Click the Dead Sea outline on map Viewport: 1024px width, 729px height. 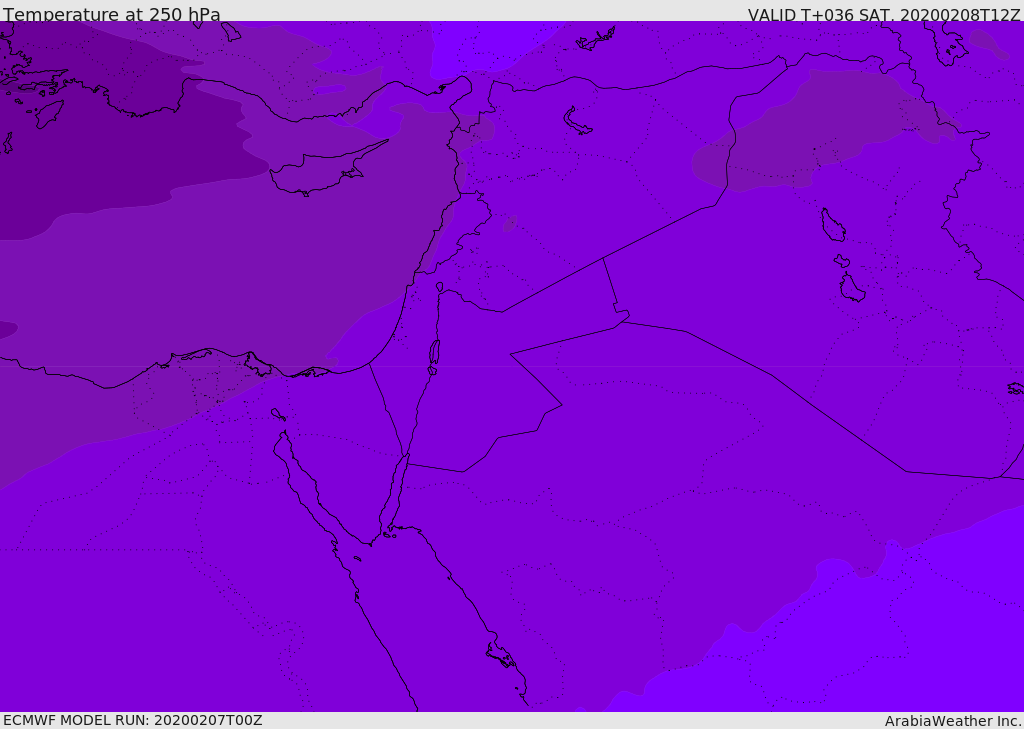(x=434, y=355)
